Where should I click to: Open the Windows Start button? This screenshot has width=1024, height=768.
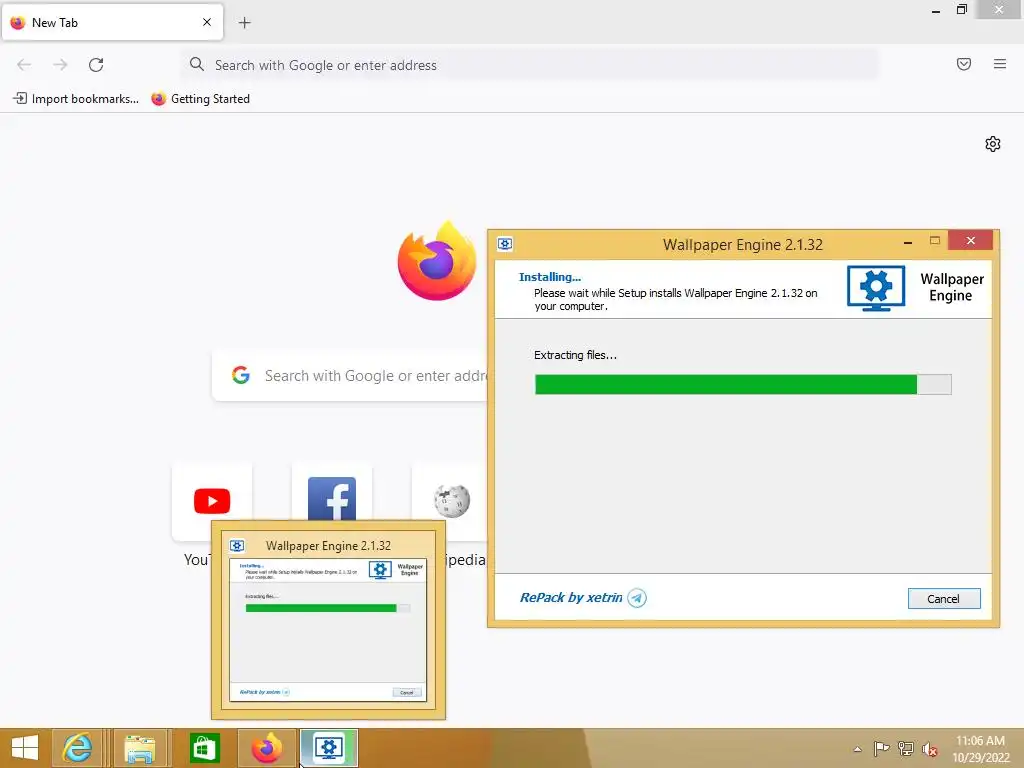(x=25, y=748)
